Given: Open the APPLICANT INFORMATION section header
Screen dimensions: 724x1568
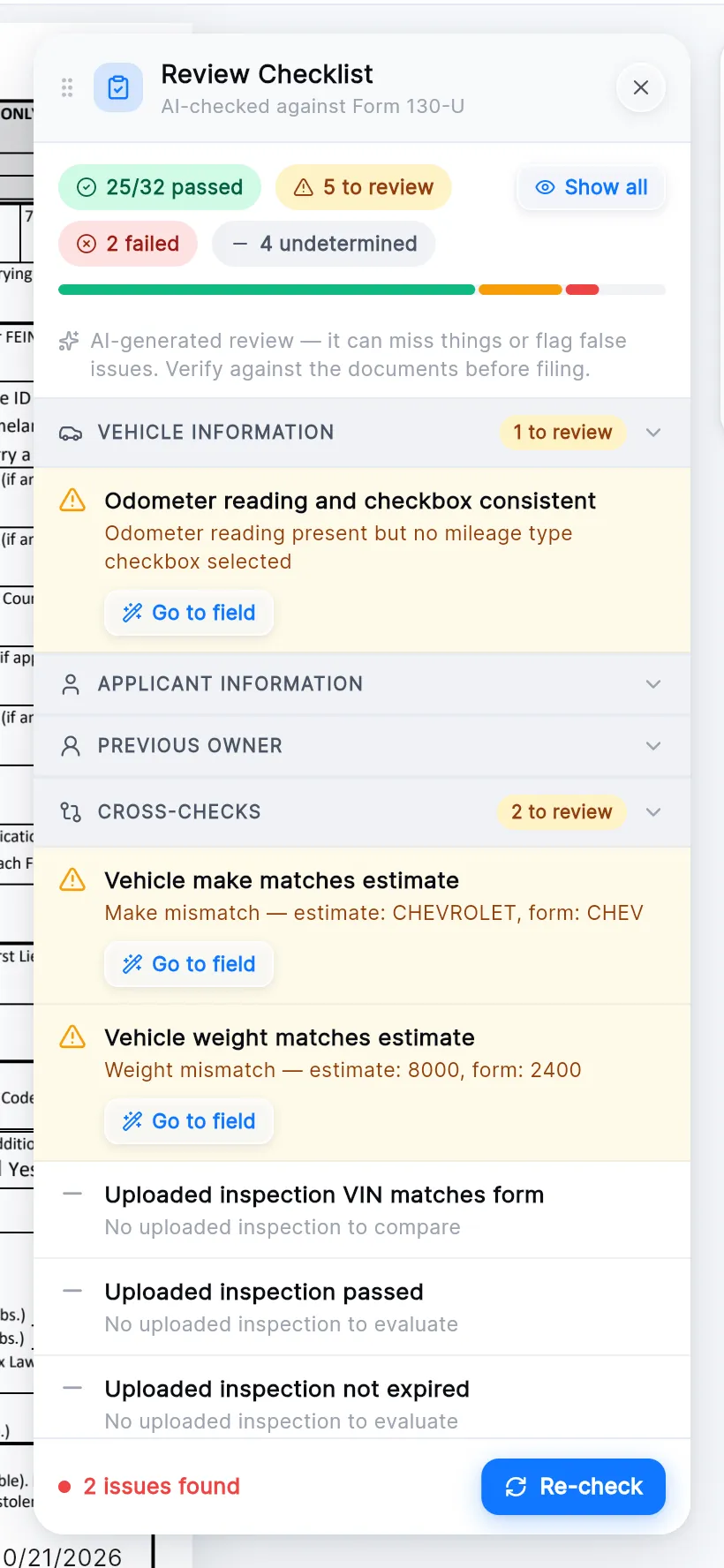Looking at the screenshot, I should [362, 684].
